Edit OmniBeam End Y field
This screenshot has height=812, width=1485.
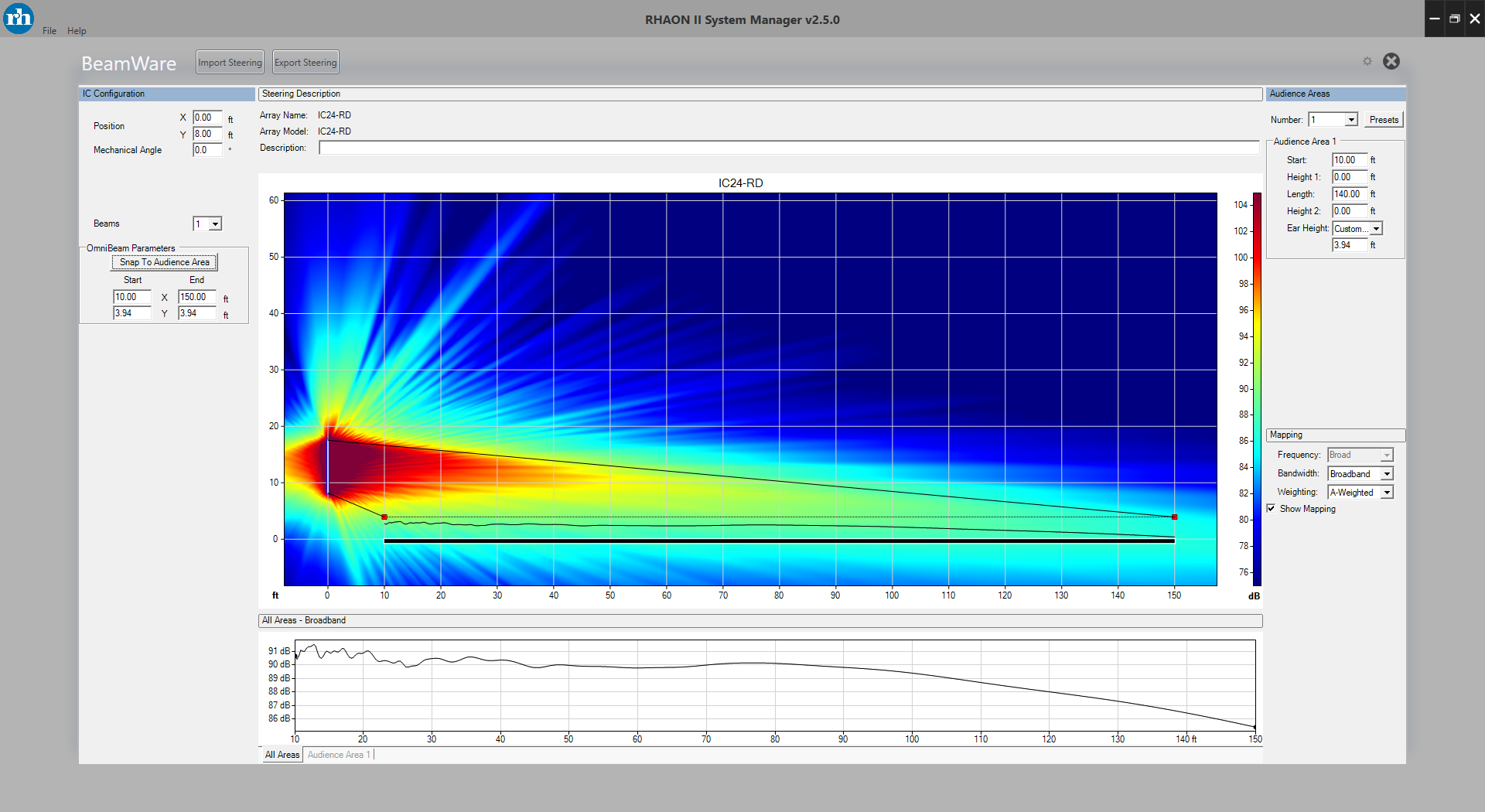coord(197,313)
